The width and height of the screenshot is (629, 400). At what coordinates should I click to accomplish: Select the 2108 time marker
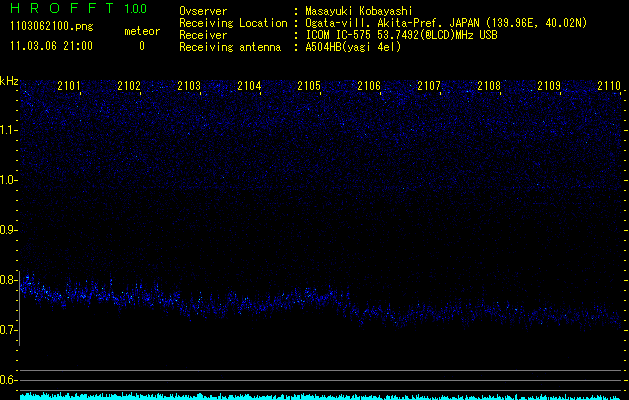coord(489,87)
